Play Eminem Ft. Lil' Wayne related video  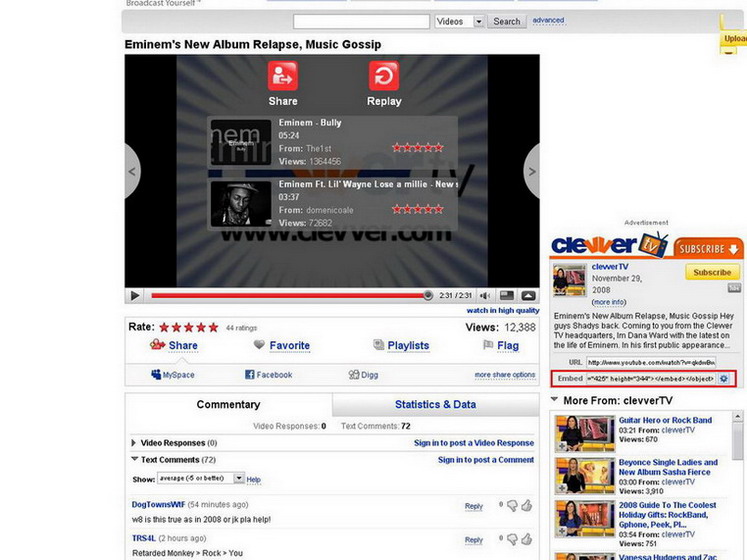point(333,204)
